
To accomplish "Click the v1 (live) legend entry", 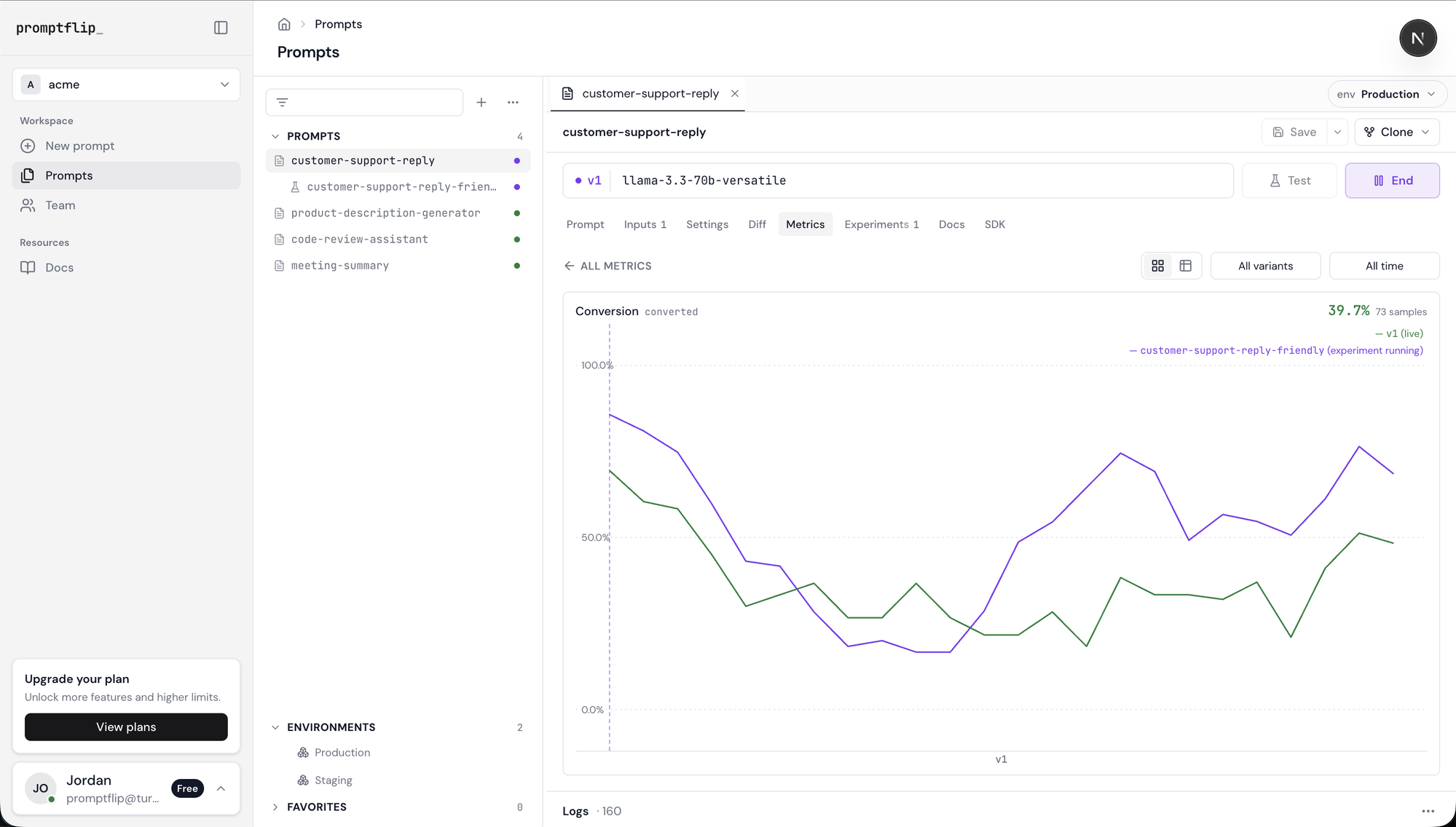I will tap(1398, 333).
